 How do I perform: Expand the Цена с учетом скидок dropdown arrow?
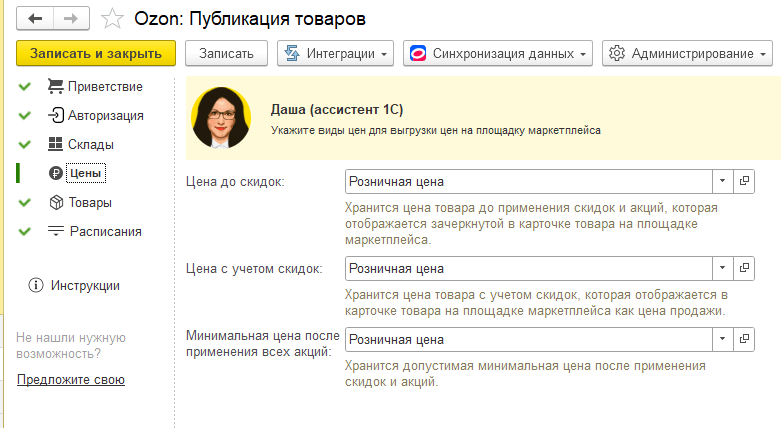tap(722, 269)
